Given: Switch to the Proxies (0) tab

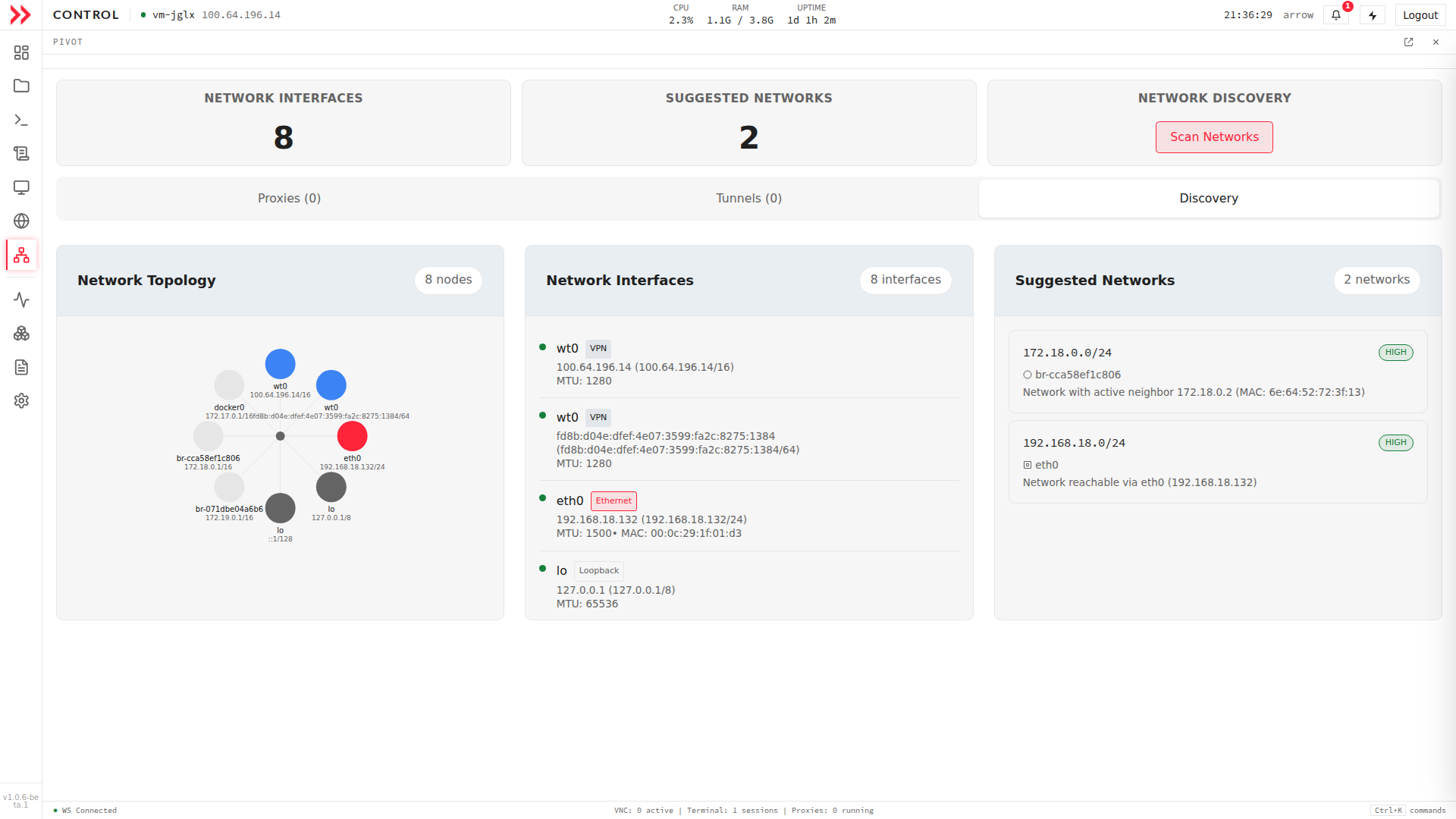Looking at the screenshot, I should (289, 199).
